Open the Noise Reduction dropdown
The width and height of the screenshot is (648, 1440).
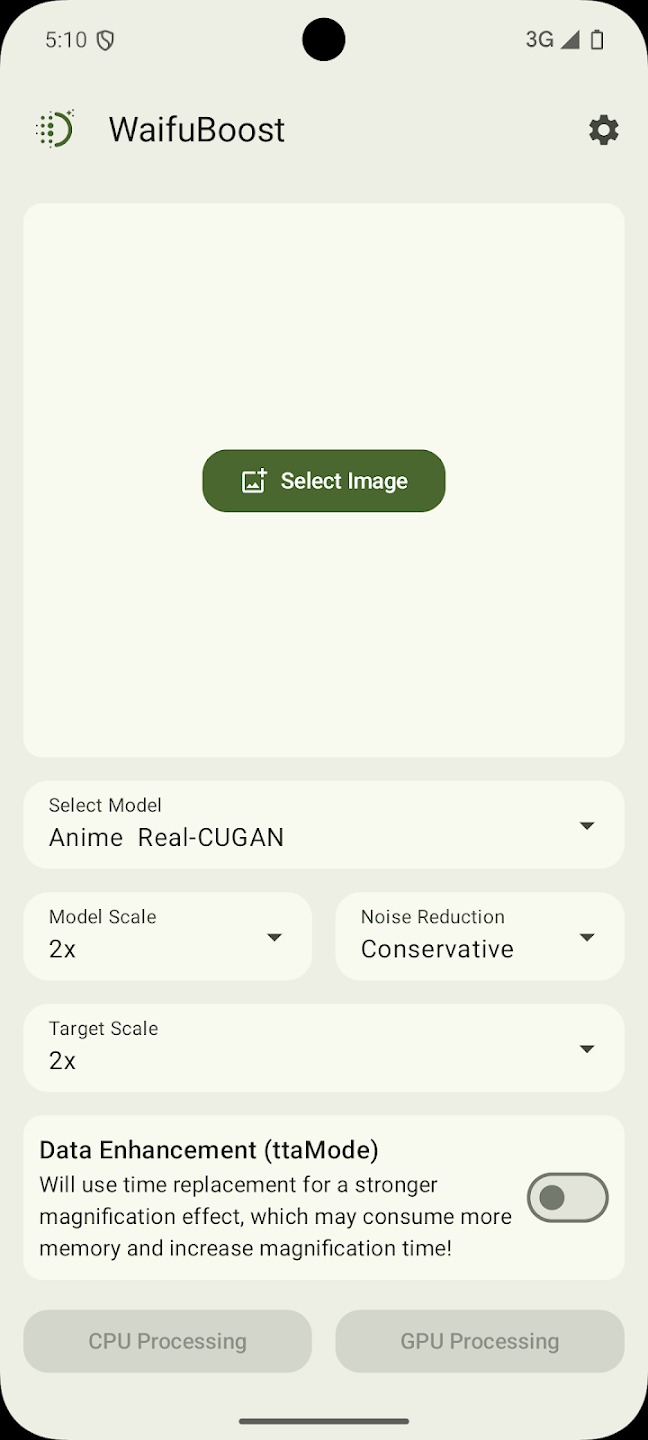480,936
